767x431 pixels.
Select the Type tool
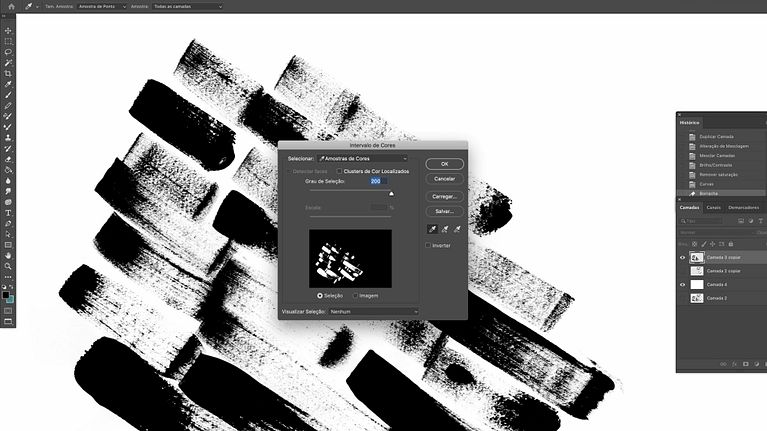[8, 213]
